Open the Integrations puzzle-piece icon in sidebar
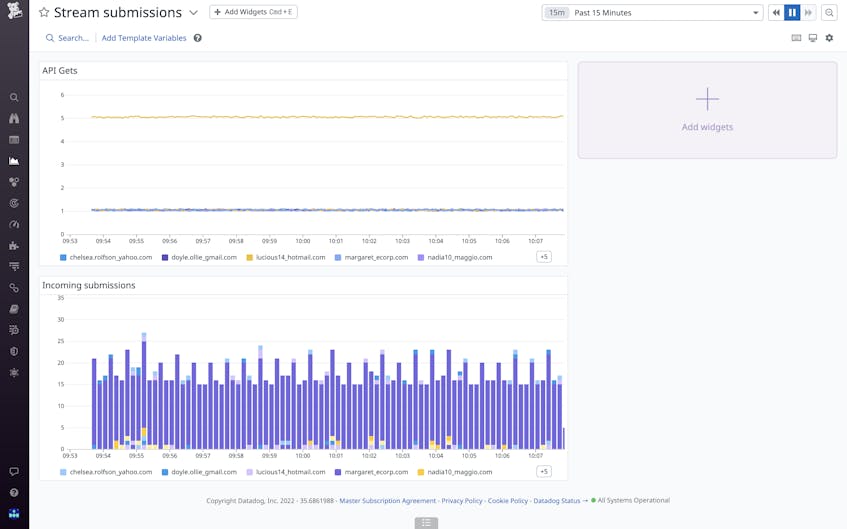The image size is (847, 529). (14, 245)
